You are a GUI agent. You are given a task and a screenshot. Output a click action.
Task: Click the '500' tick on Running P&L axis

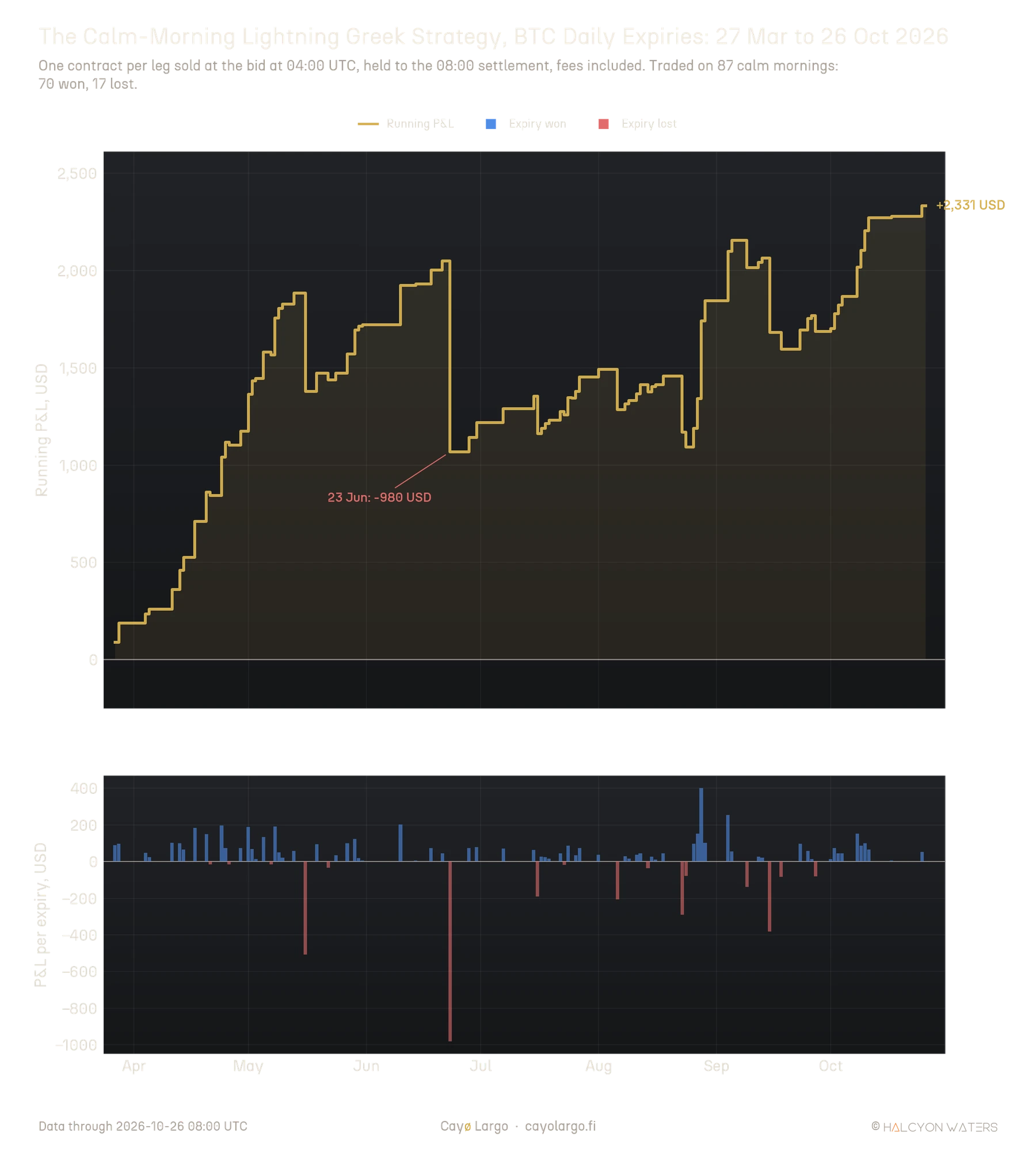click(83, 562)
